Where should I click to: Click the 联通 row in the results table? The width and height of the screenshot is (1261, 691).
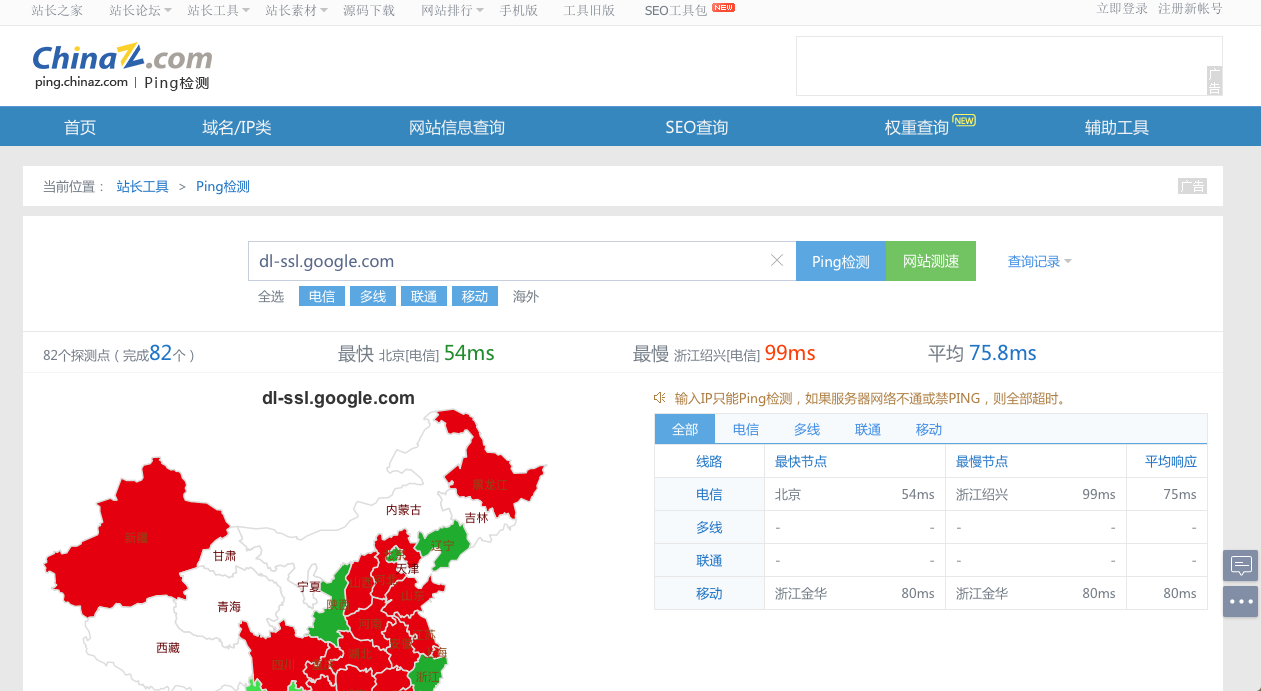point(931,560)
